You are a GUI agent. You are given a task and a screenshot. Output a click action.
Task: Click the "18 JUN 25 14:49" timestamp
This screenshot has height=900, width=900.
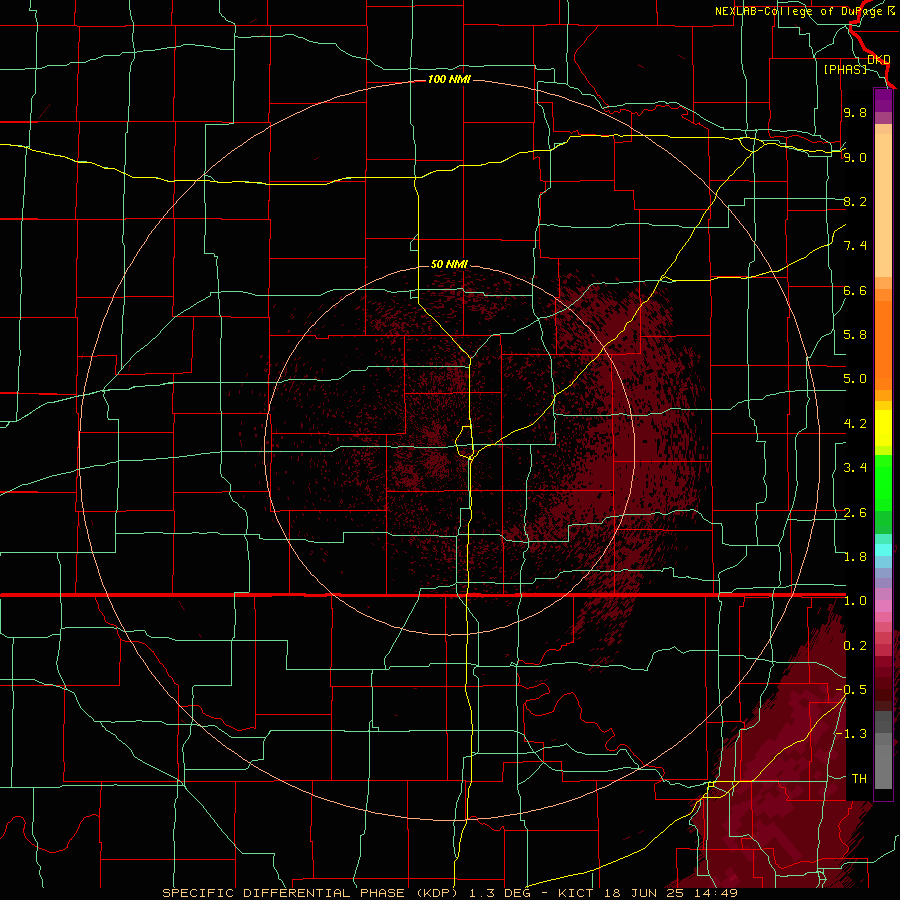click(x=670, y=893)
